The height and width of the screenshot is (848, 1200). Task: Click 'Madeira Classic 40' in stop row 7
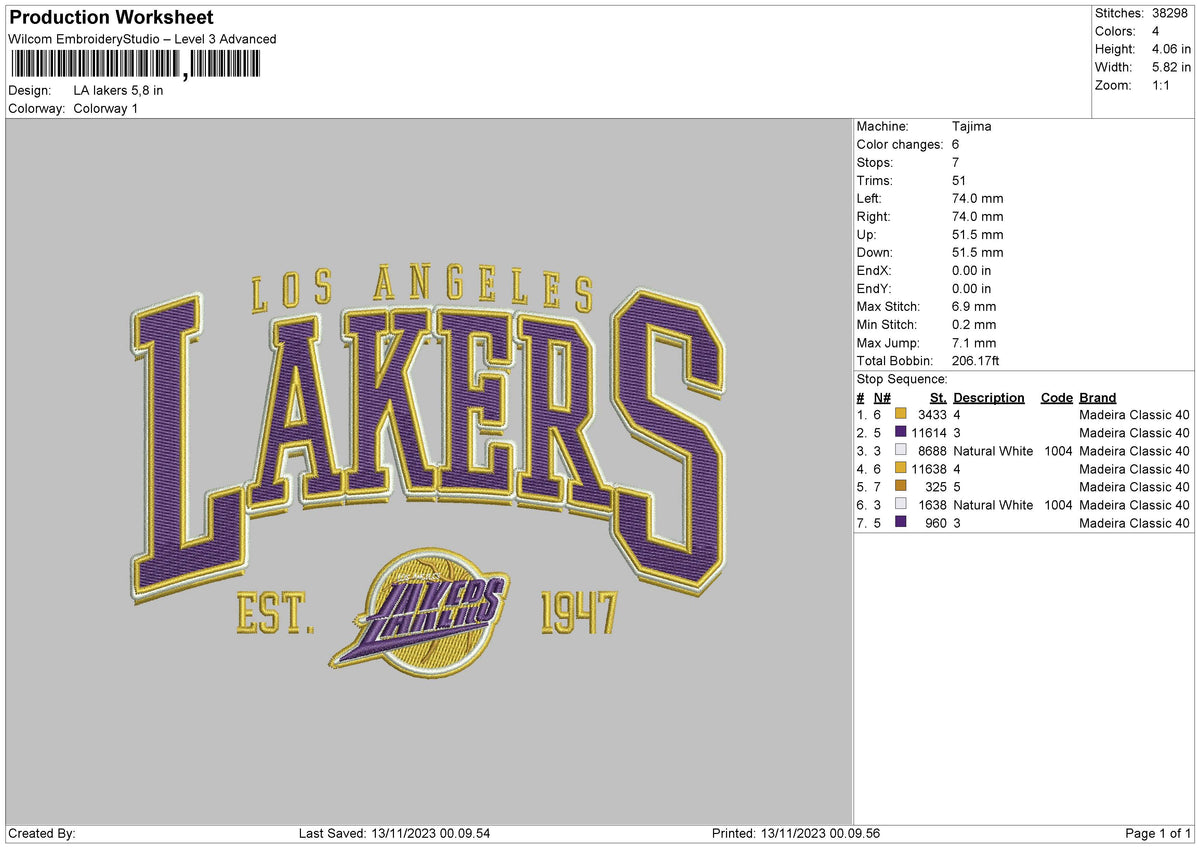1135,523
